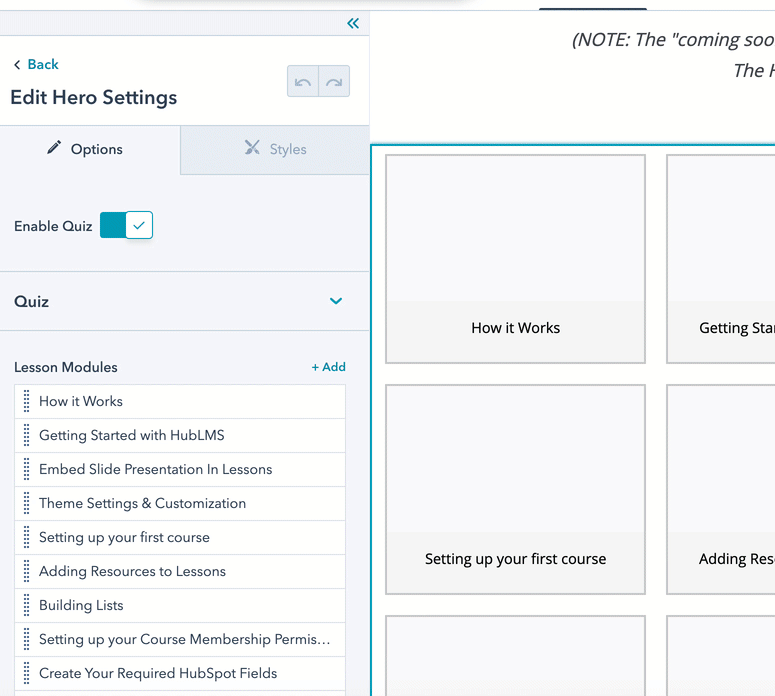Click drag handle for Theme Settings & Customization
The width and height of the screenshot is (775, 696).
[27, 503]
